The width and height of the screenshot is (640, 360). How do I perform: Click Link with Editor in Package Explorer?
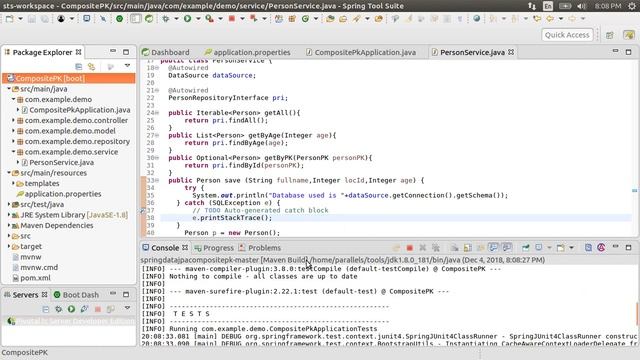tap(91, 67)
